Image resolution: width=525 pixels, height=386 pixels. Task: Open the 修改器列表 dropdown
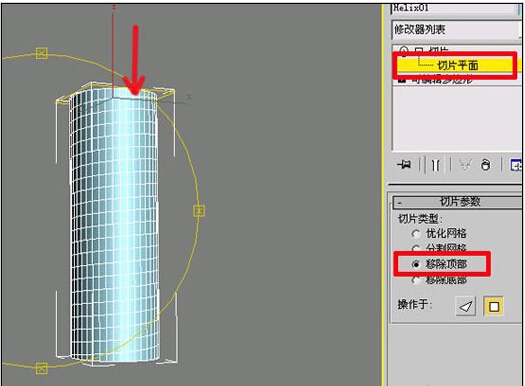click(455, 29)
